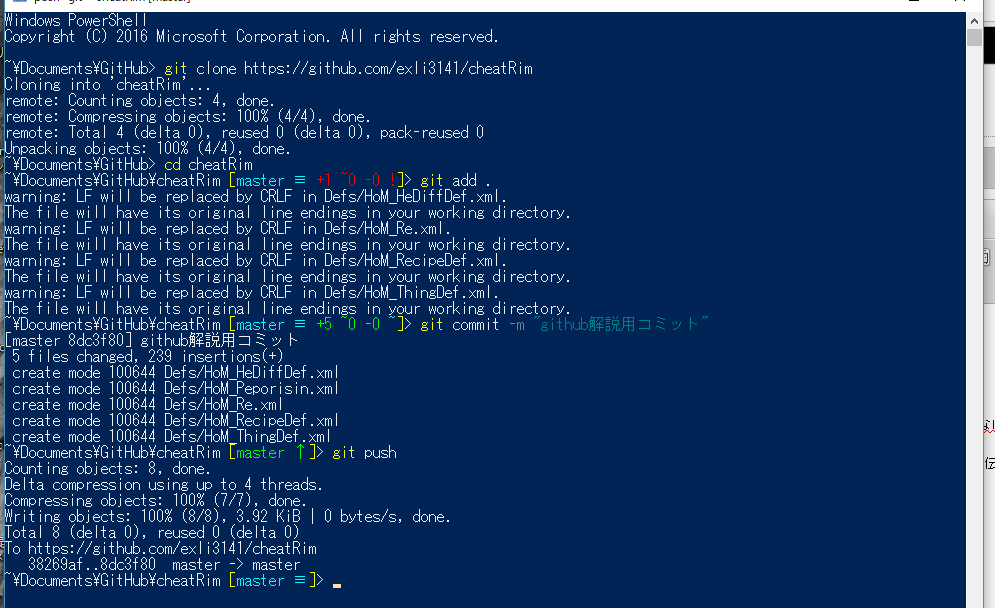Click the 'git push' command text
This screenshot has height=608, width=995.
(364, 453)
